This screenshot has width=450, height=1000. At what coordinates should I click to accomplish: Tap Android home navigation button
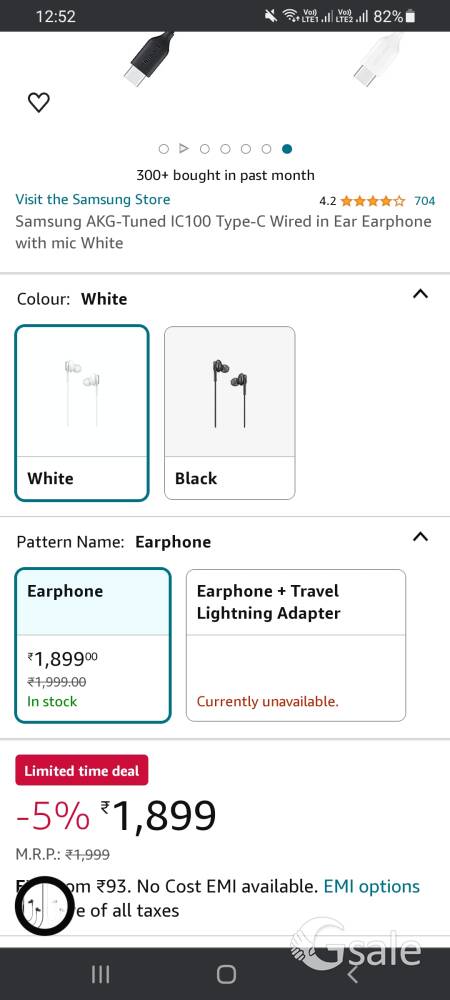coord(226,974)
